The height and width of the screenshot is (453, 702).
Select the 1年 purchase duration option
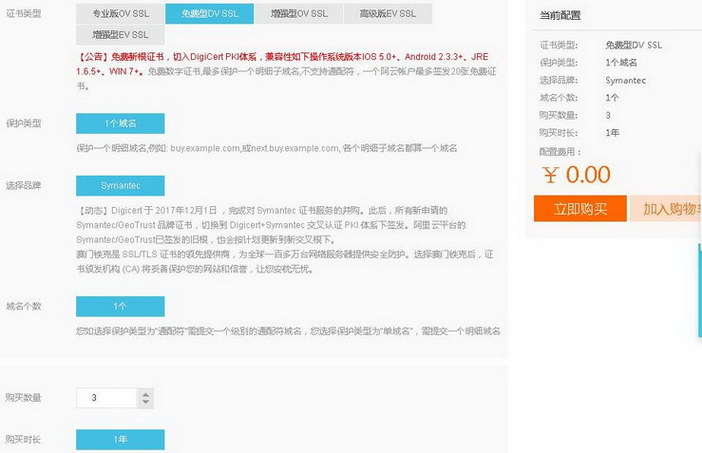[120, 439]
